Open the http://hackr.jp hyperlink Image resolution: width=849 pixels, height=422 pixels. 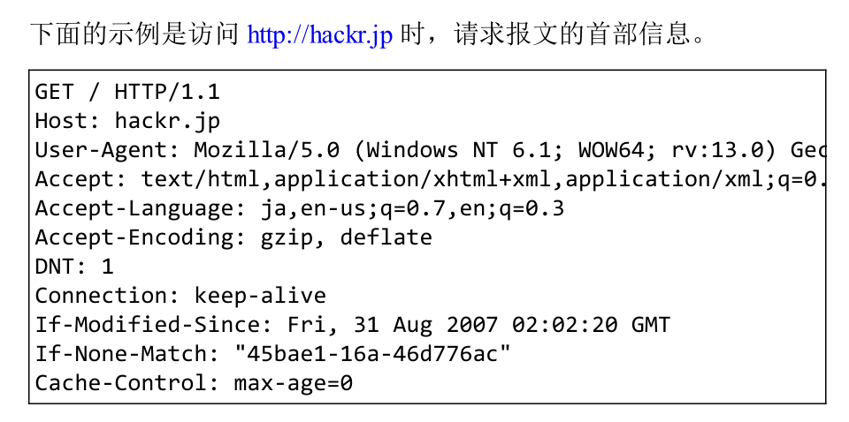point(319,35)
